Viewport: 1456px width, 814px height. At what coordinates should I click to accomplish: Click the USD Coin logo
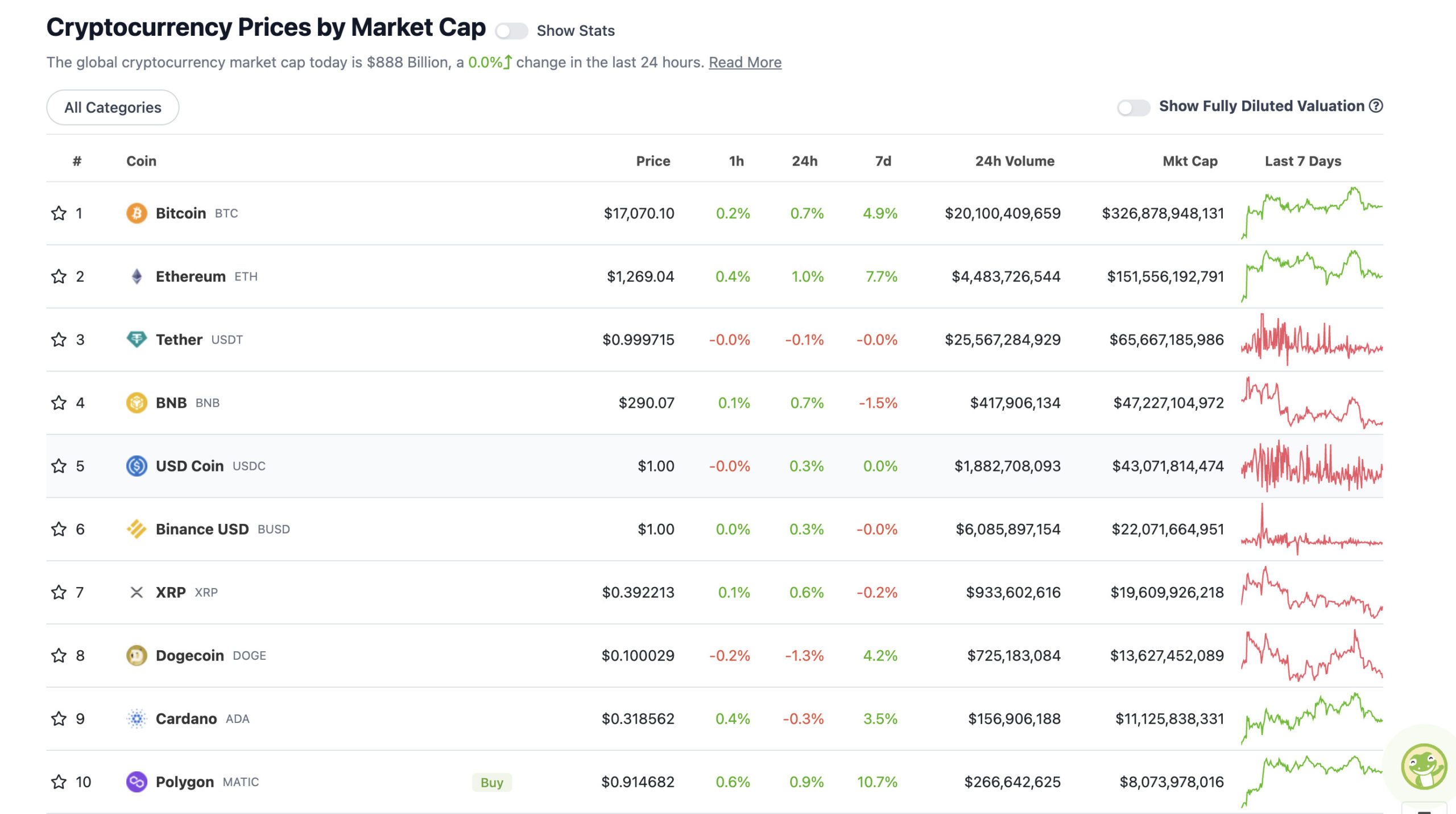(136, 466)
